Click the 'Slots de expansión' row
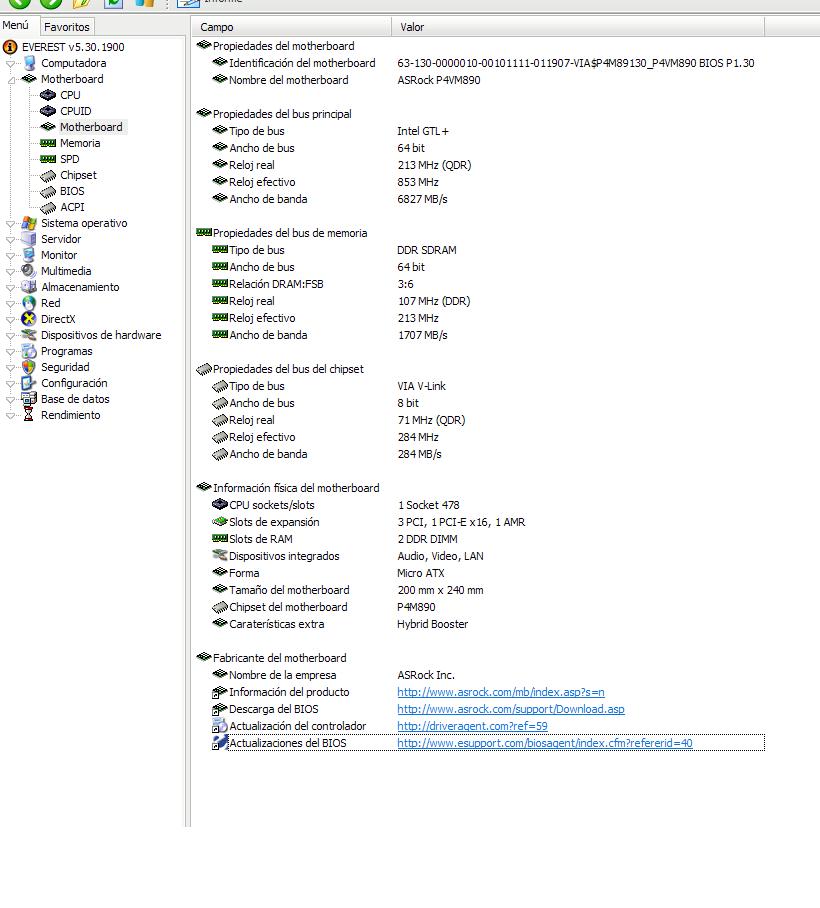The image size is (820, 908). [x=478, y=522]
